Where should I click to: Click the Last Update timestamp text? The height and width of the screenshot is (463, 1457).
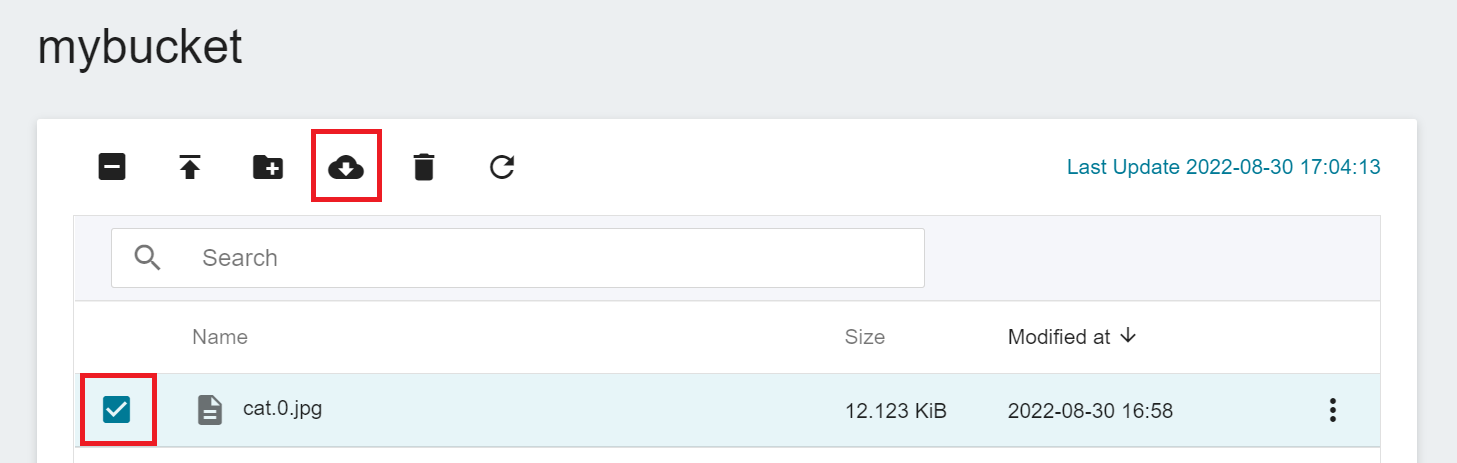point(1224,167)
